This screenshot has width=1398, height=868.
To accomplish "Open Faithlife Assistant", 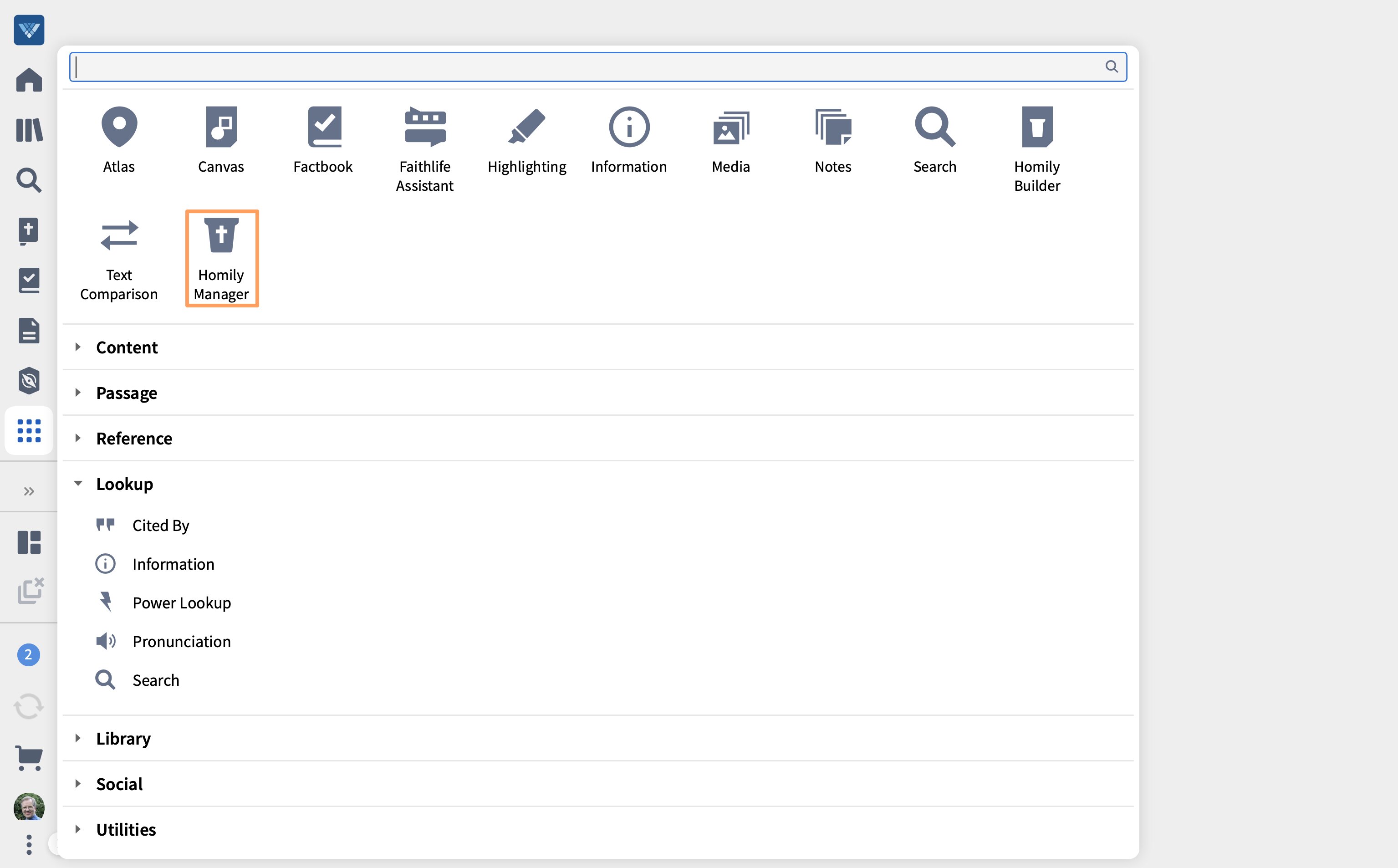I will coord(425,149).
